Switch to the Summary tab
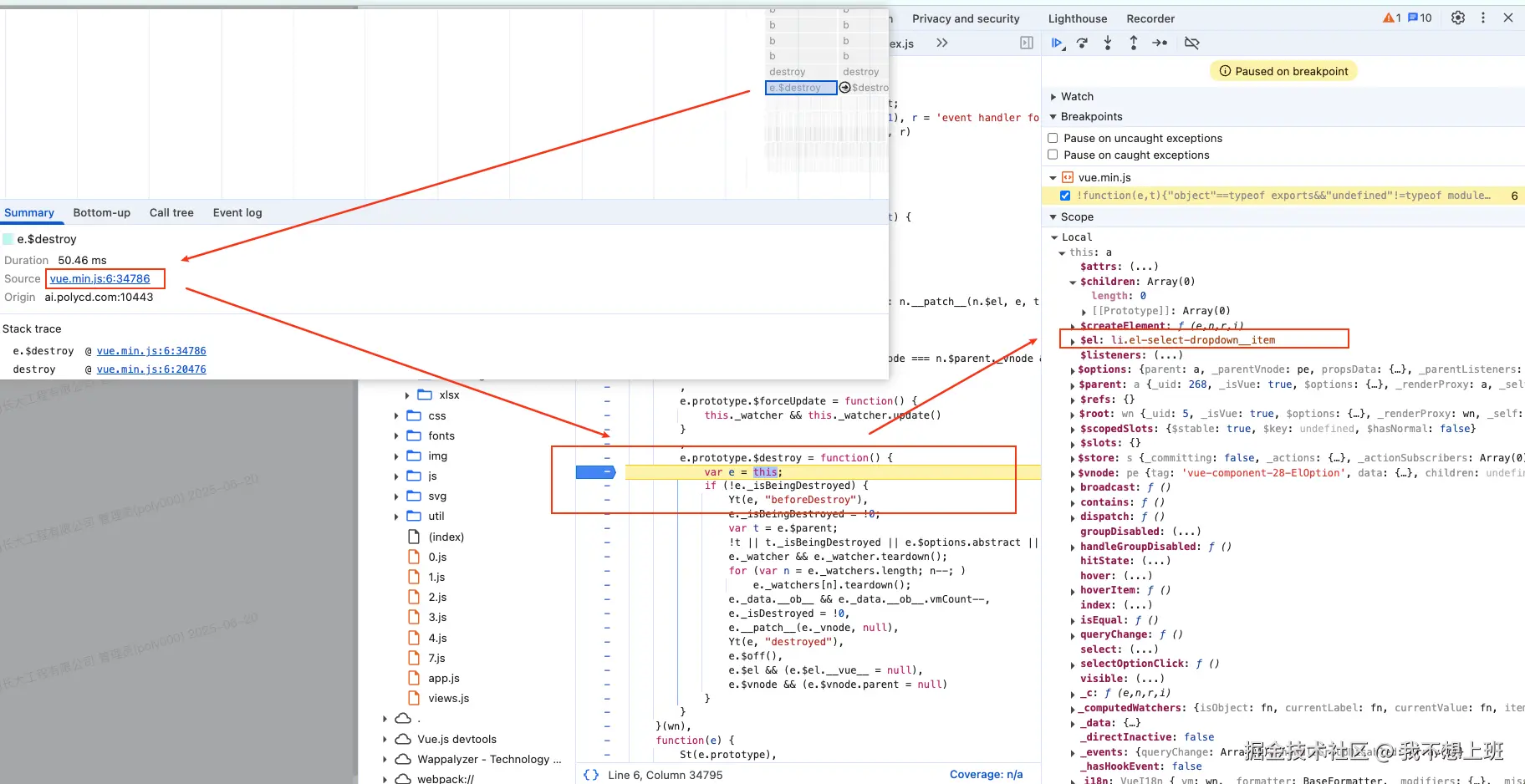This screenshot has width=1525, height=784. coord(29,212)
